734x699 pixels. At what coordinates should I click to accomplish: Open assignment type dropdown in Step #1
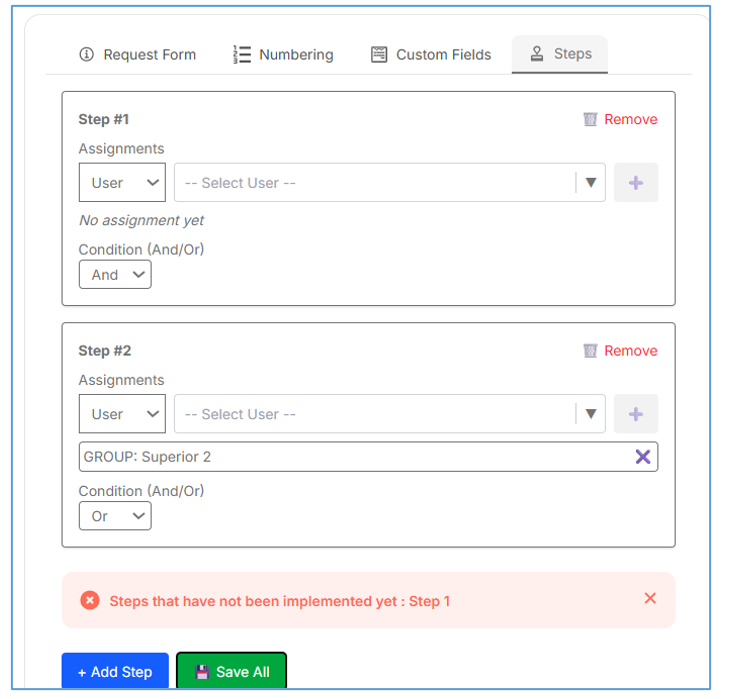pos(122,183)
